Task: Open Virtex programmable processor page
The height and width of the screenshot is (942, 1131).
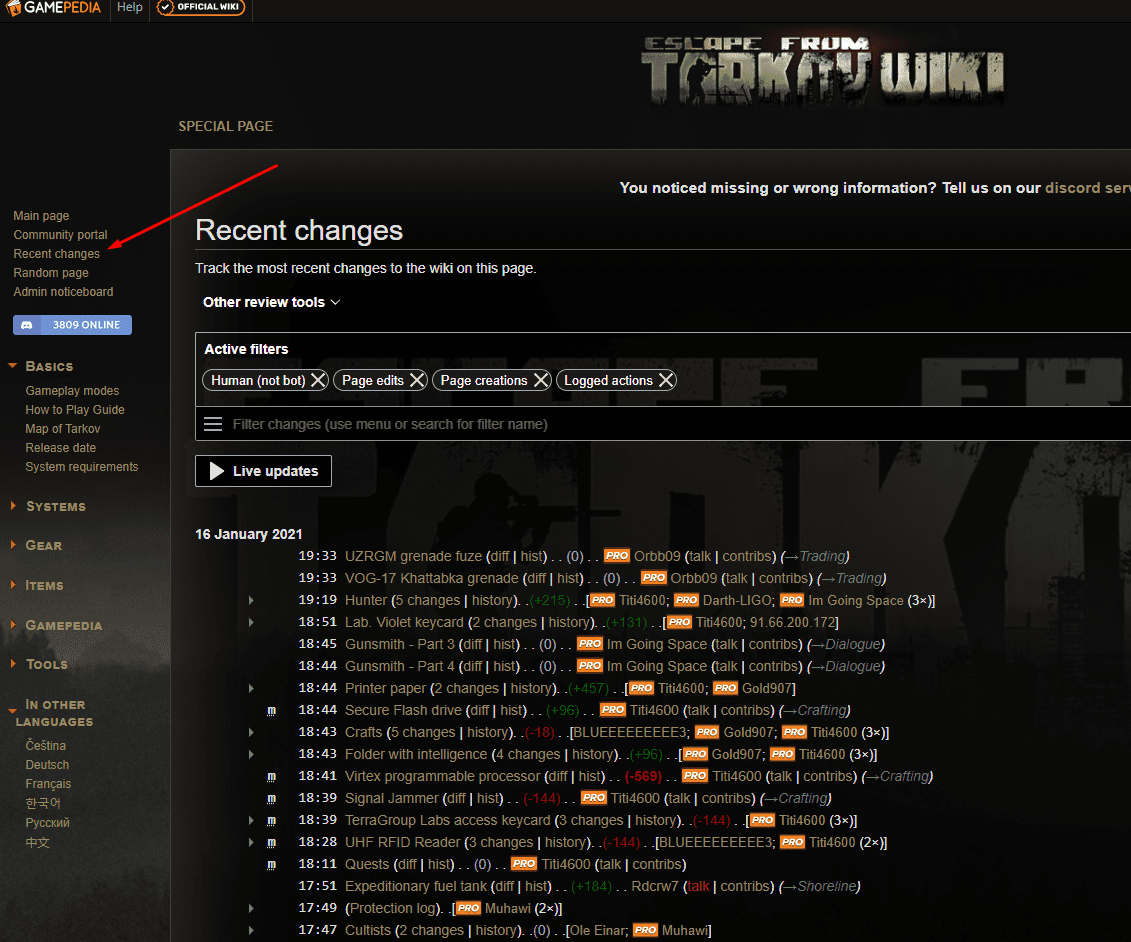Action: [x=442, y=776]
